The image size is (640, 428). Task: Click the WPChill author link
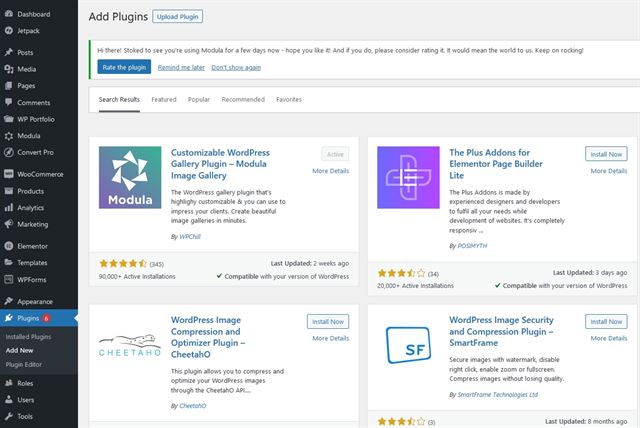coord(190,237)
